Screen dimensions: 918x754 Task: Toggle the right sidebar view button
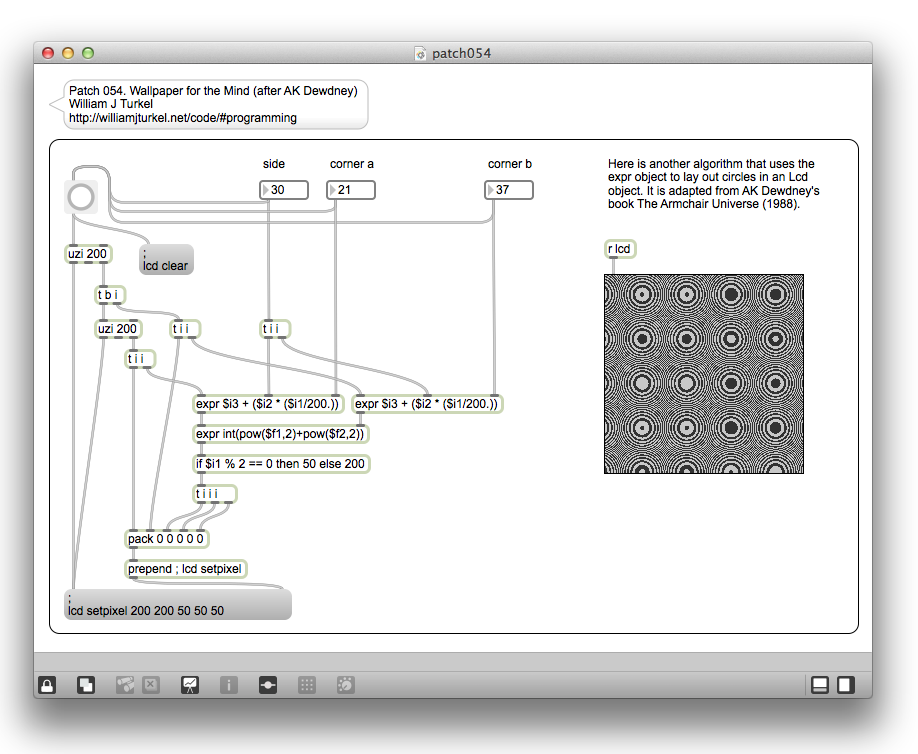[x=845, y=685]
